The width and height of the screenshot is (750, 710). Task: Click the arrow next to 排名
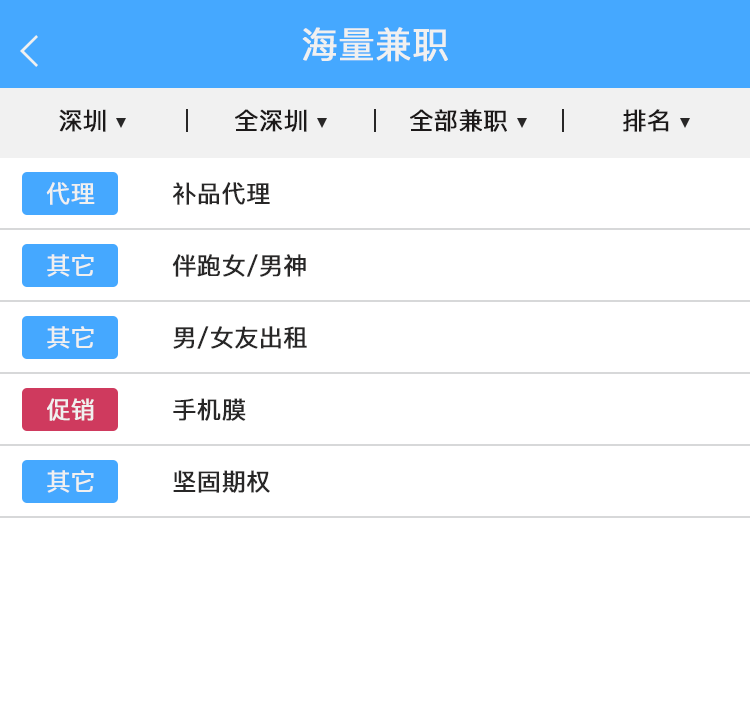point(685,123)
